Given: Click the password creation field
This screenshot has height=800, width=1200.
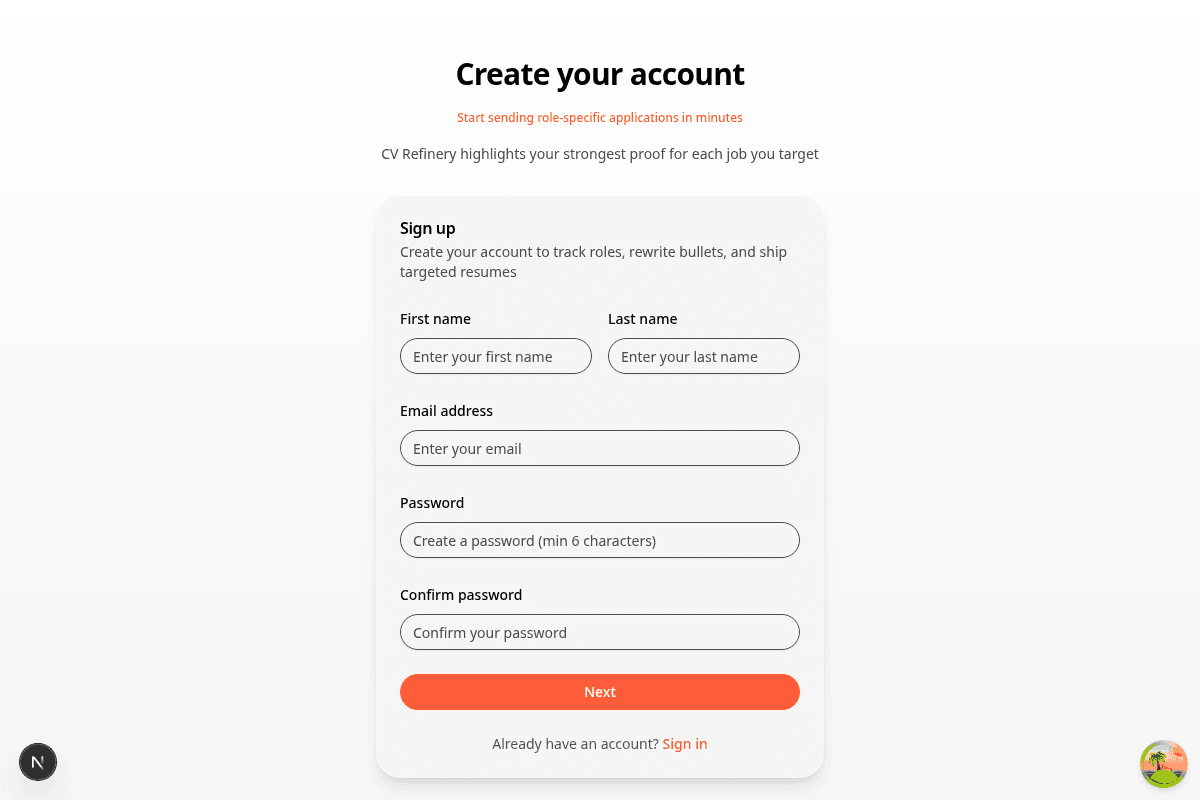Looking at the screenshot, I should [x=600, y=540].
